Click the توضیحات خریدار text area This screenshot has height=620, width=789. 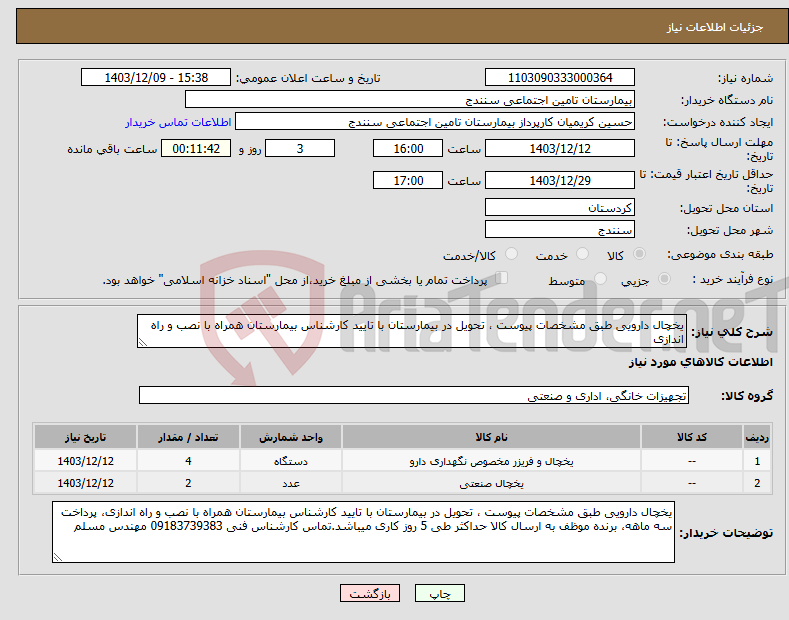363,532
